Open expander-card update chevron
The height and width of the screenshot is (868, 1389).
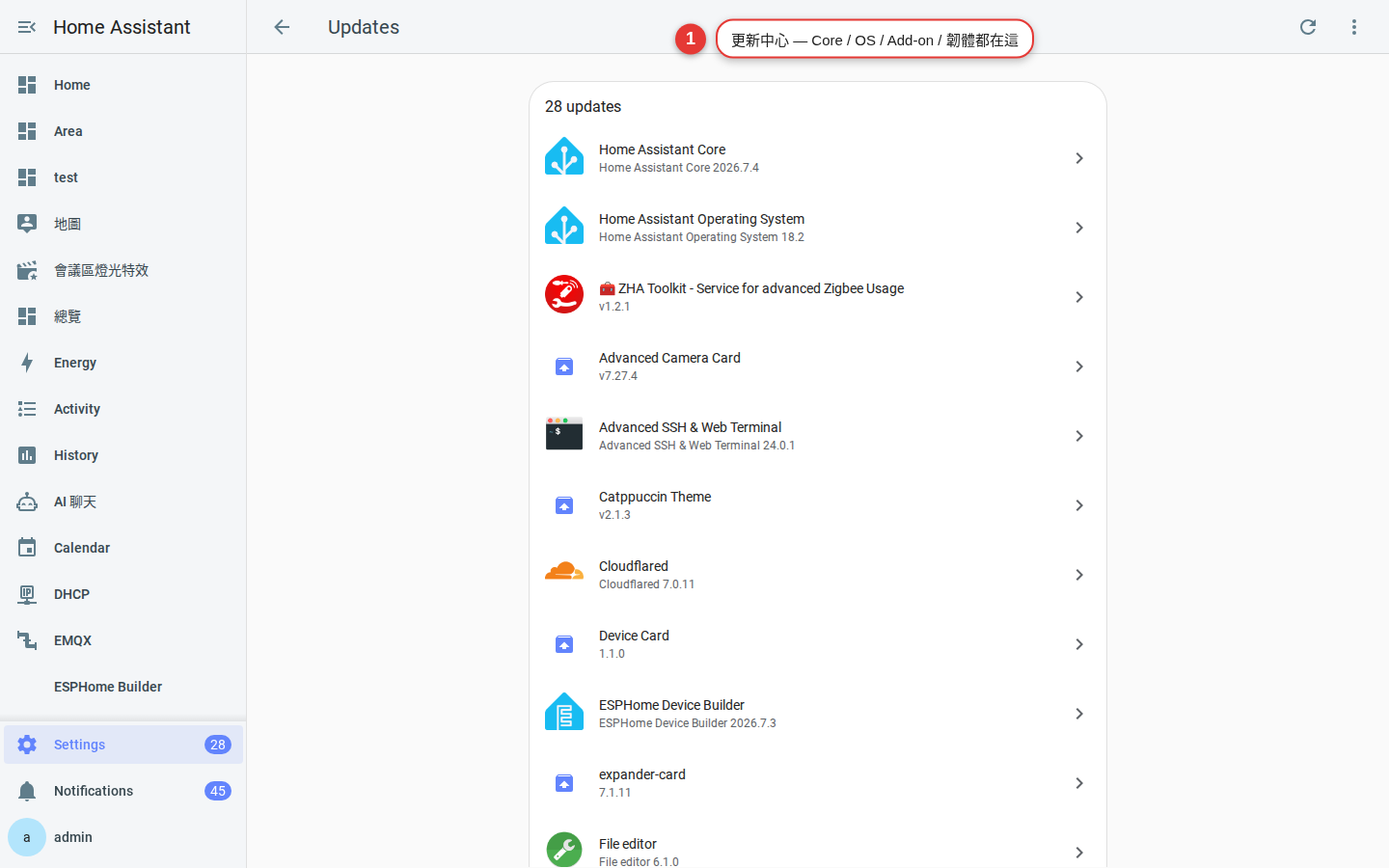pos(1079,783)
